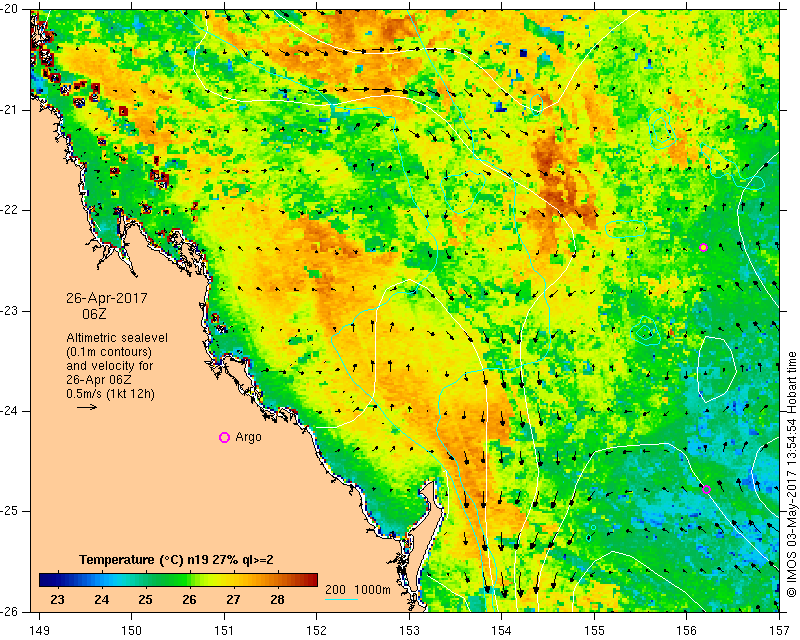Click the Argo float marker near latitude -24.8
This screenshot has height=640, width=800.
pos(707,489)
